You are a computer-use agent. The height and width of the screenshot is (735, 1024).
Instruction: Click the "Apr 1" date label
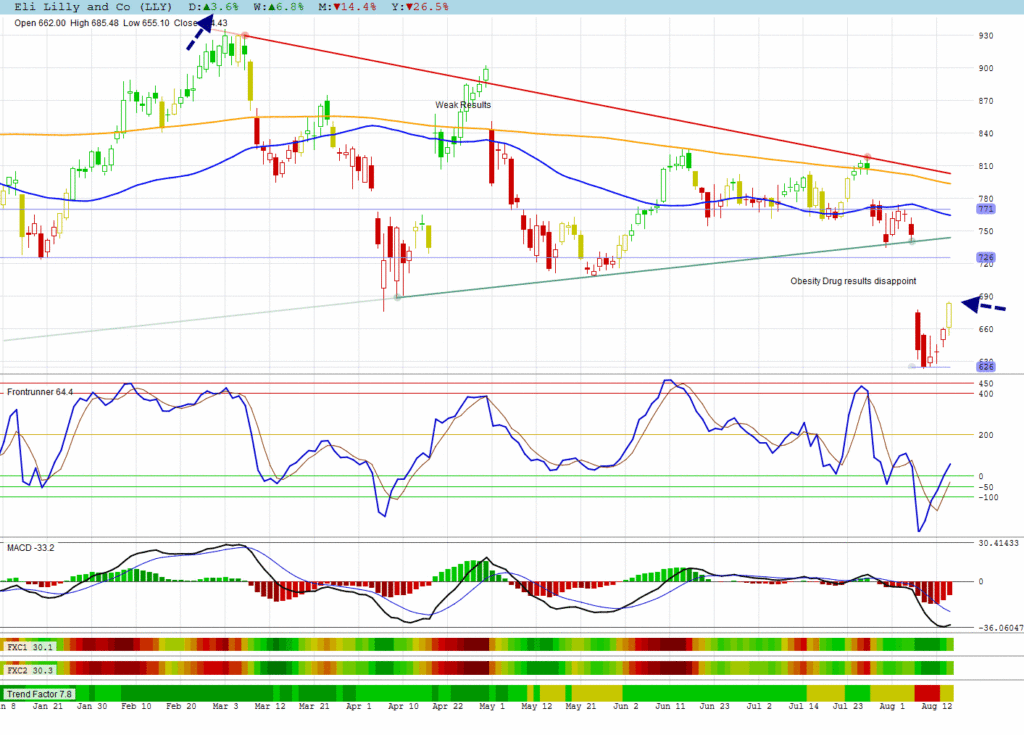pos(359,706)
